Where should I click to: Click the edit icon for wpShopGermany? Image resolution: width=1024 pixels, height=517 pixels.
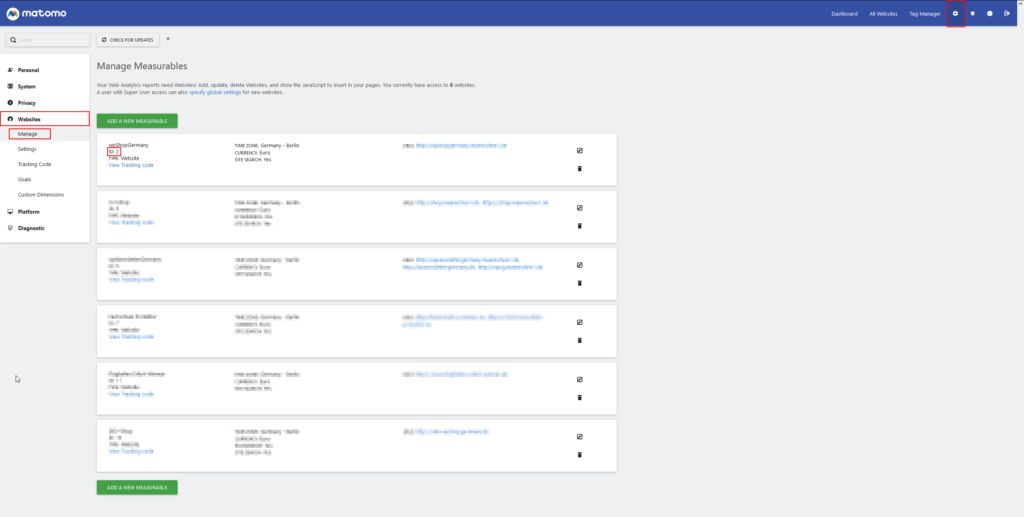pyautogui.click(x=579, y=150)
